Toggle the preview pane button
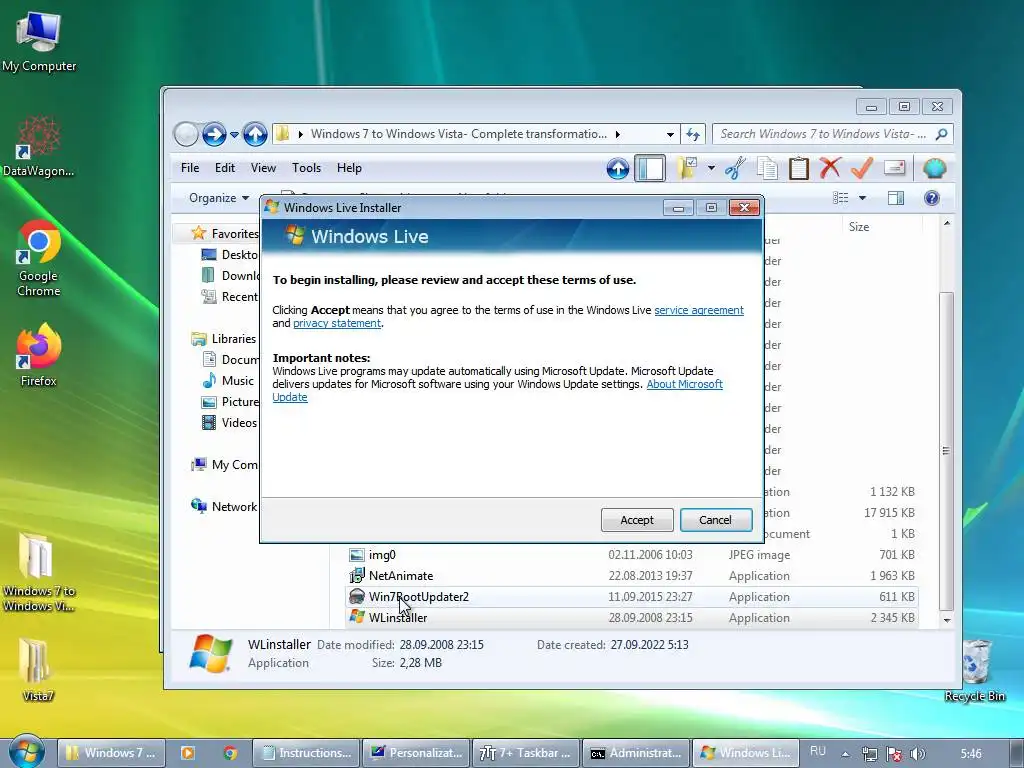The height and width of the screenshot is (768, 1024). pyautogui.click(x=896, y=198)
